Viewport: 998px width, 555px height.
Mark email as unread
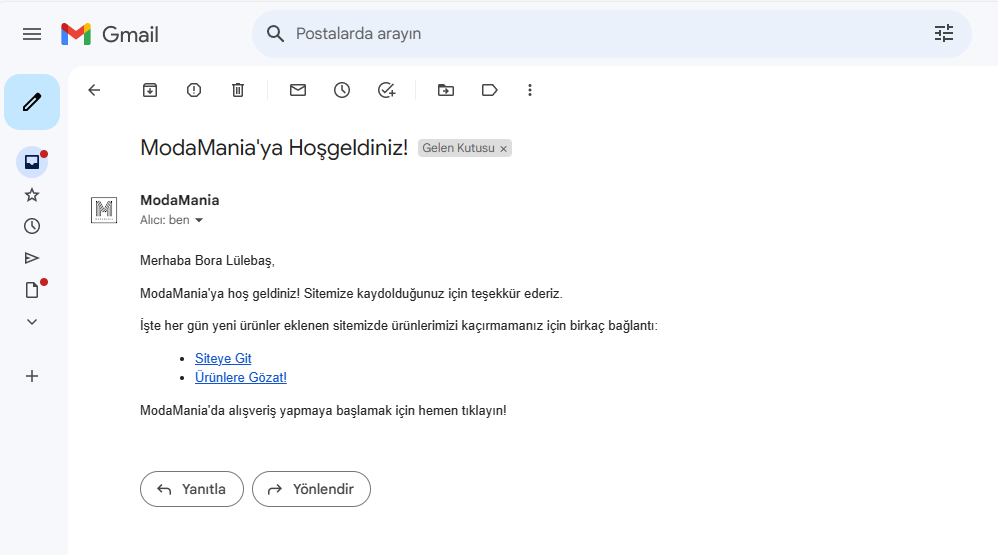tap(298, 90)
